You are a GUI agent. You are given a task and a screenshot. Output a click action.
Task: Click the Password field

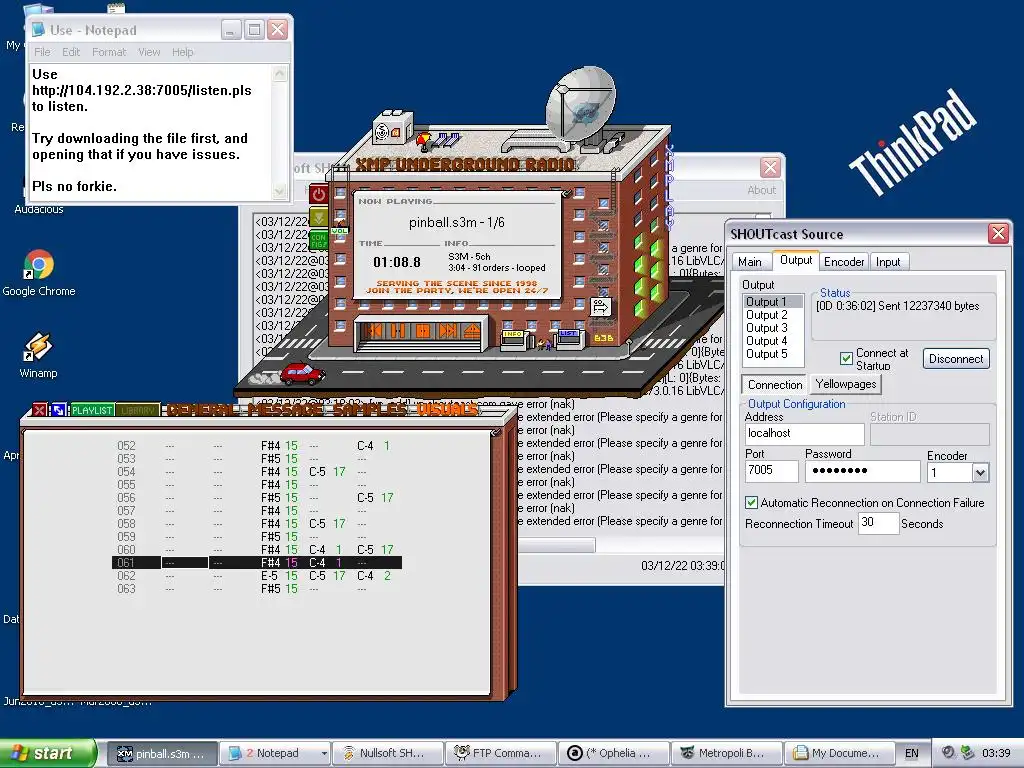coord(863,470)
